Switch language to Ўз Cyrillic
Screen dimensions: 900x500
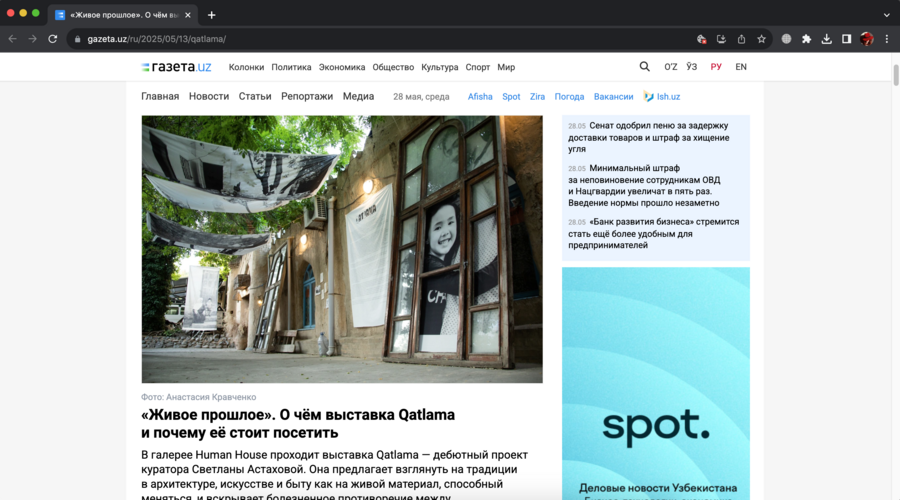coord(692,67)
